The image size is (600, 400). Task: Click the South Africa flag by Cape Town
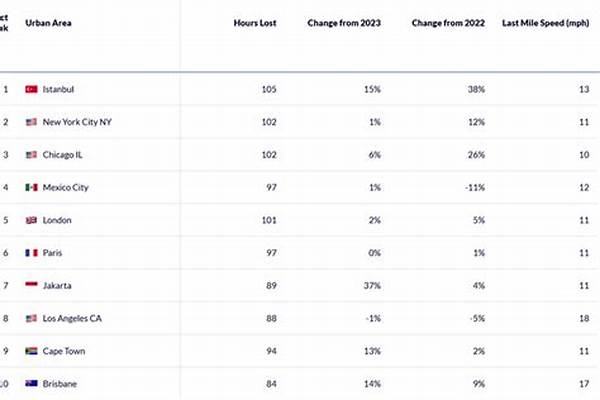[31, 351]
